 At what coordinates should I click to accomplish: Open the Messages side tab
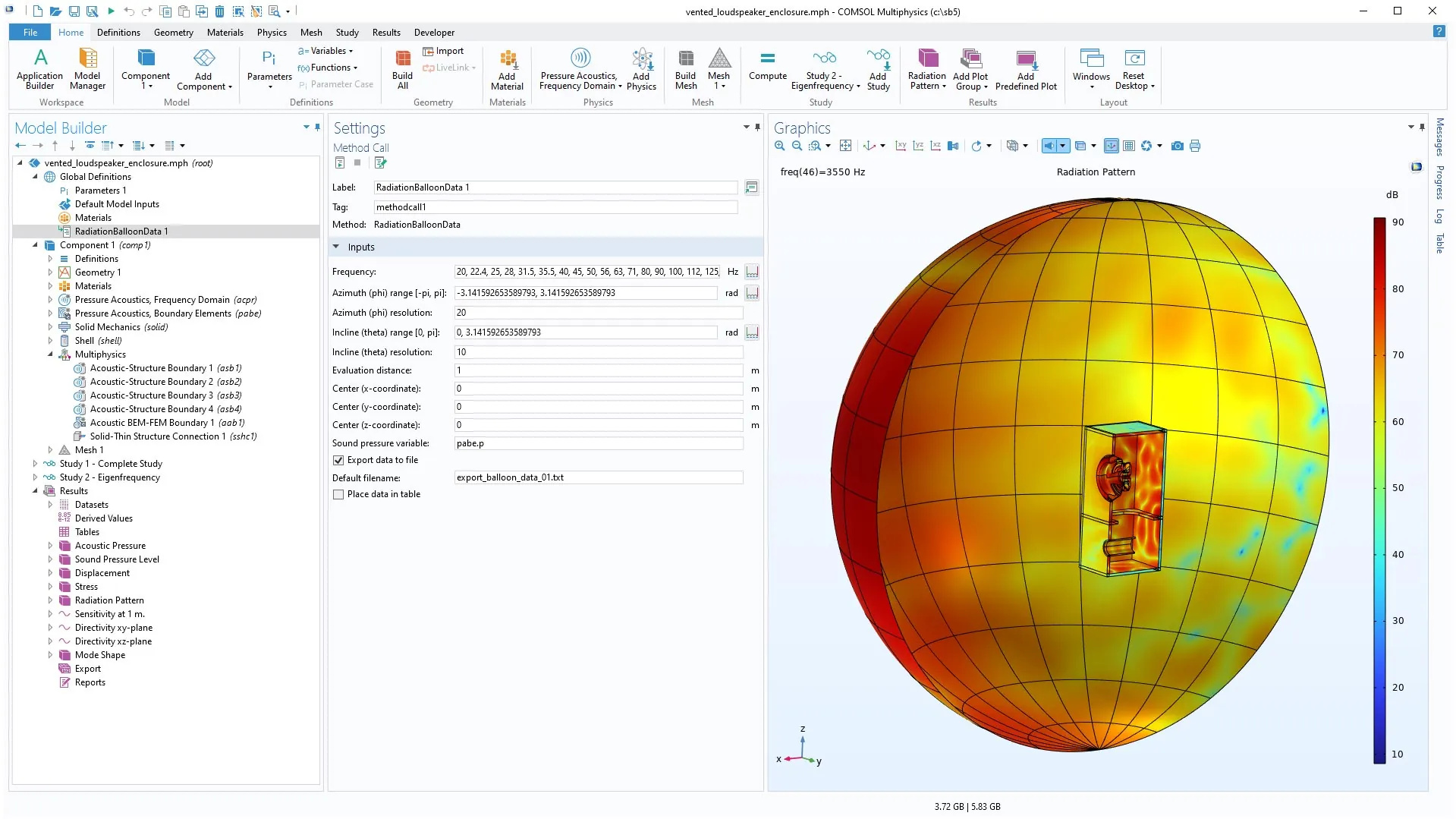pos(1439,137)
